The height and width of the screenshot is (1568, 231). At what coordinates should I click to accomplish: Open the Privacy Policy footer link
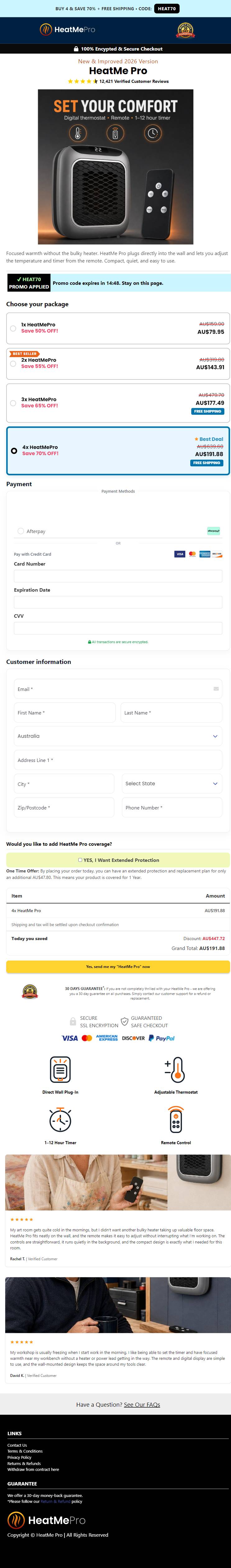click(20, 1457)
